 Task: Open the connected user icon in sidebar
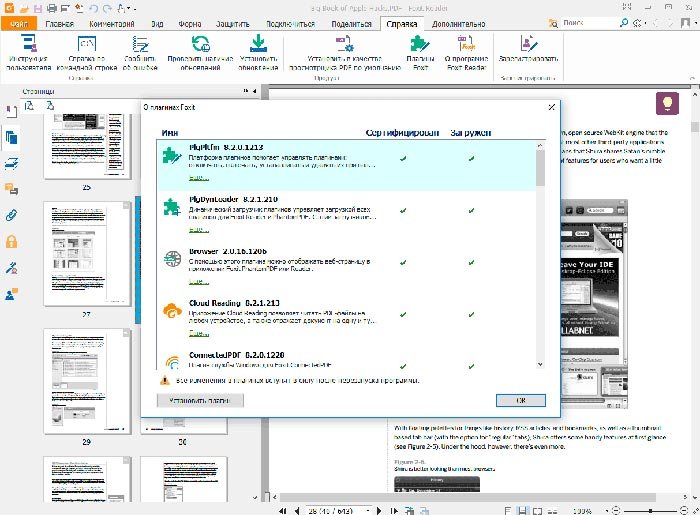(11, 294)
